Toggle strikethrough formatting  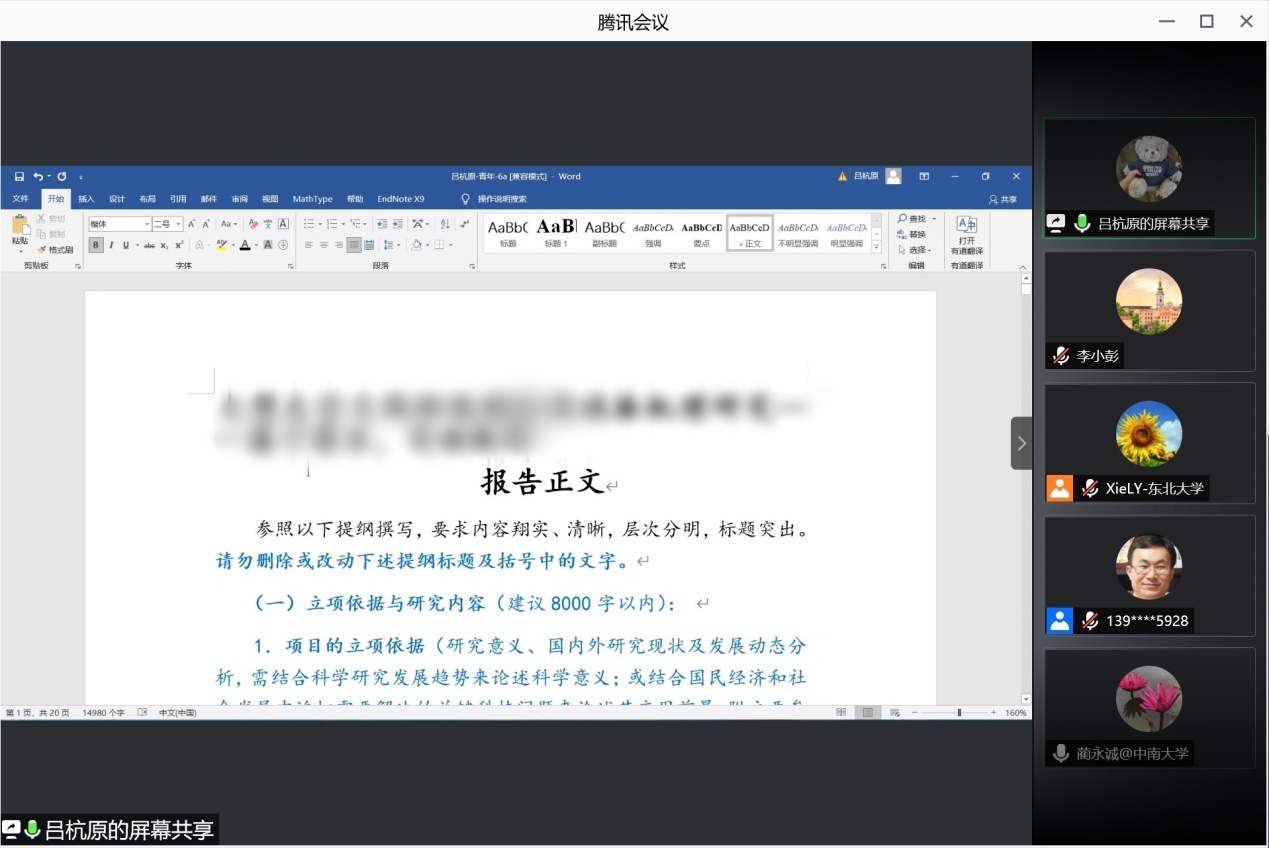pos(149,245)
